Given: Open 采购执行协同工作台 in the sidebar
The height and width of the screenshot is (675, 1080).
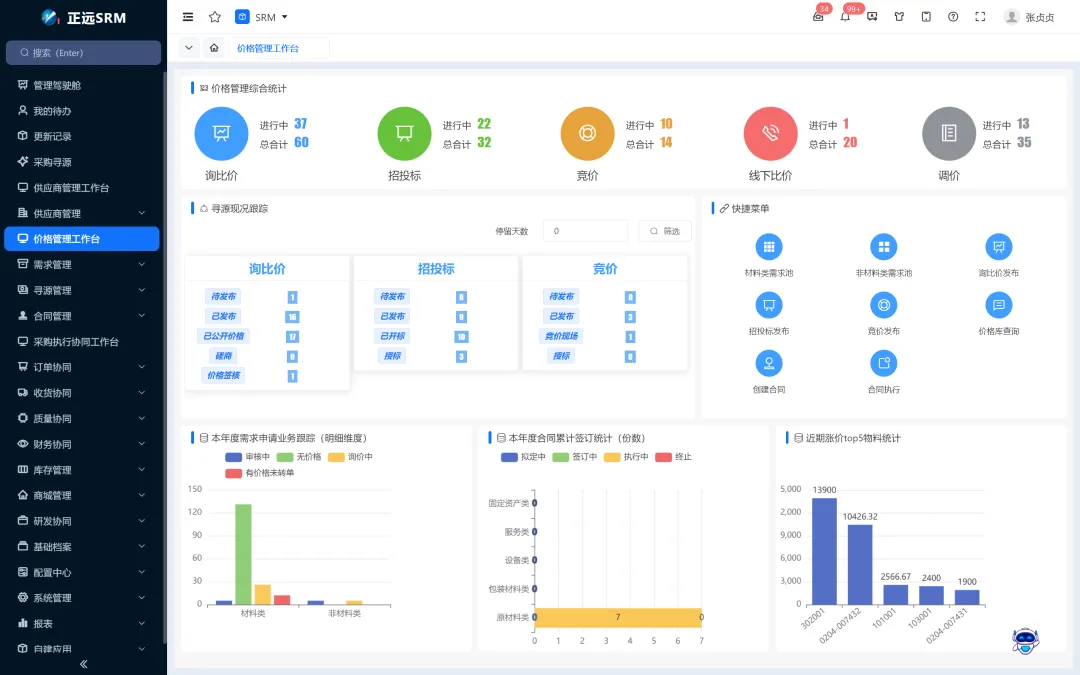Looking at the screenshot, I should pos(83,342).
